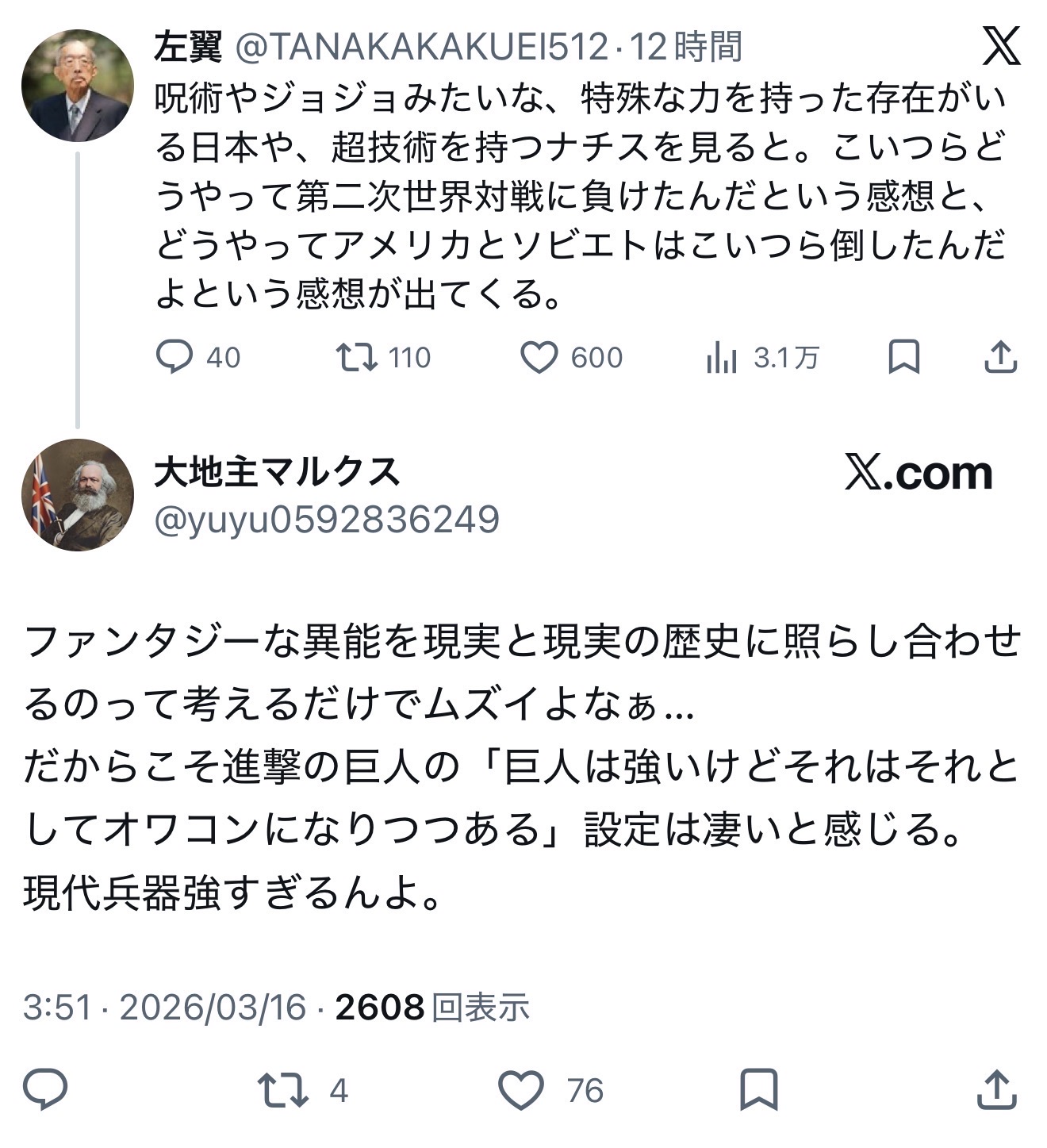Open the @yuyu0592836249 handle link

(327, 520)
